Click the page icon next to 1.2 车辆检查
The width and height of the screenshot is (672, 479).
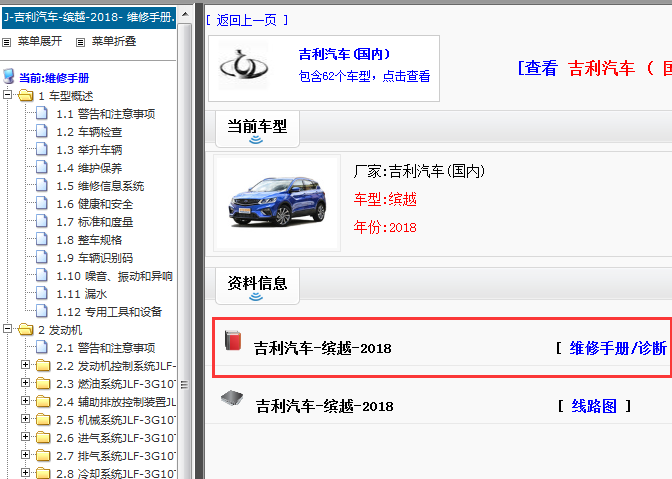(x=42, y=131)
